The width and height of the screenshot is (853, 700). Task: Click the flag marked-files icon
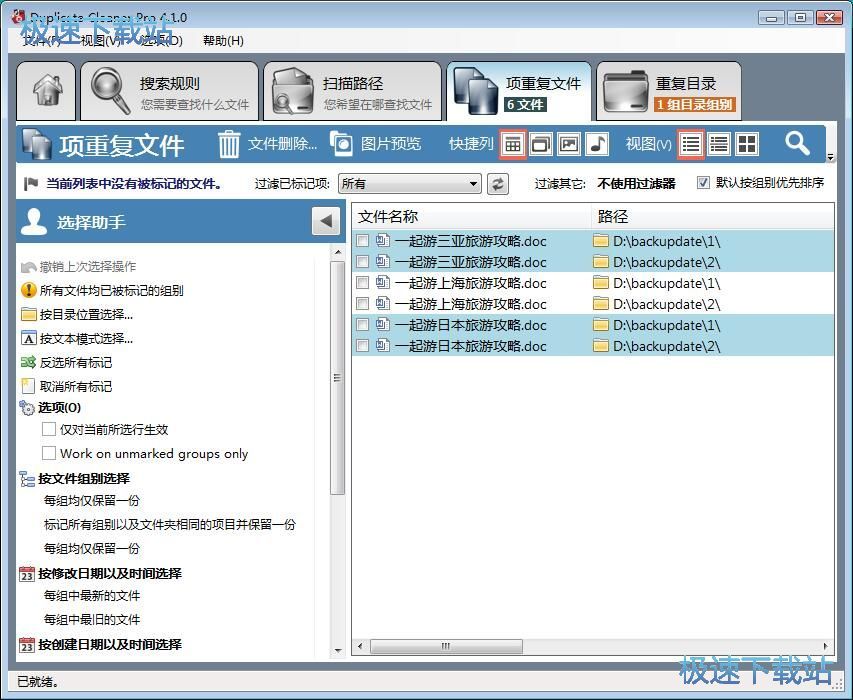pyautogui.click(x=30, y=184)
